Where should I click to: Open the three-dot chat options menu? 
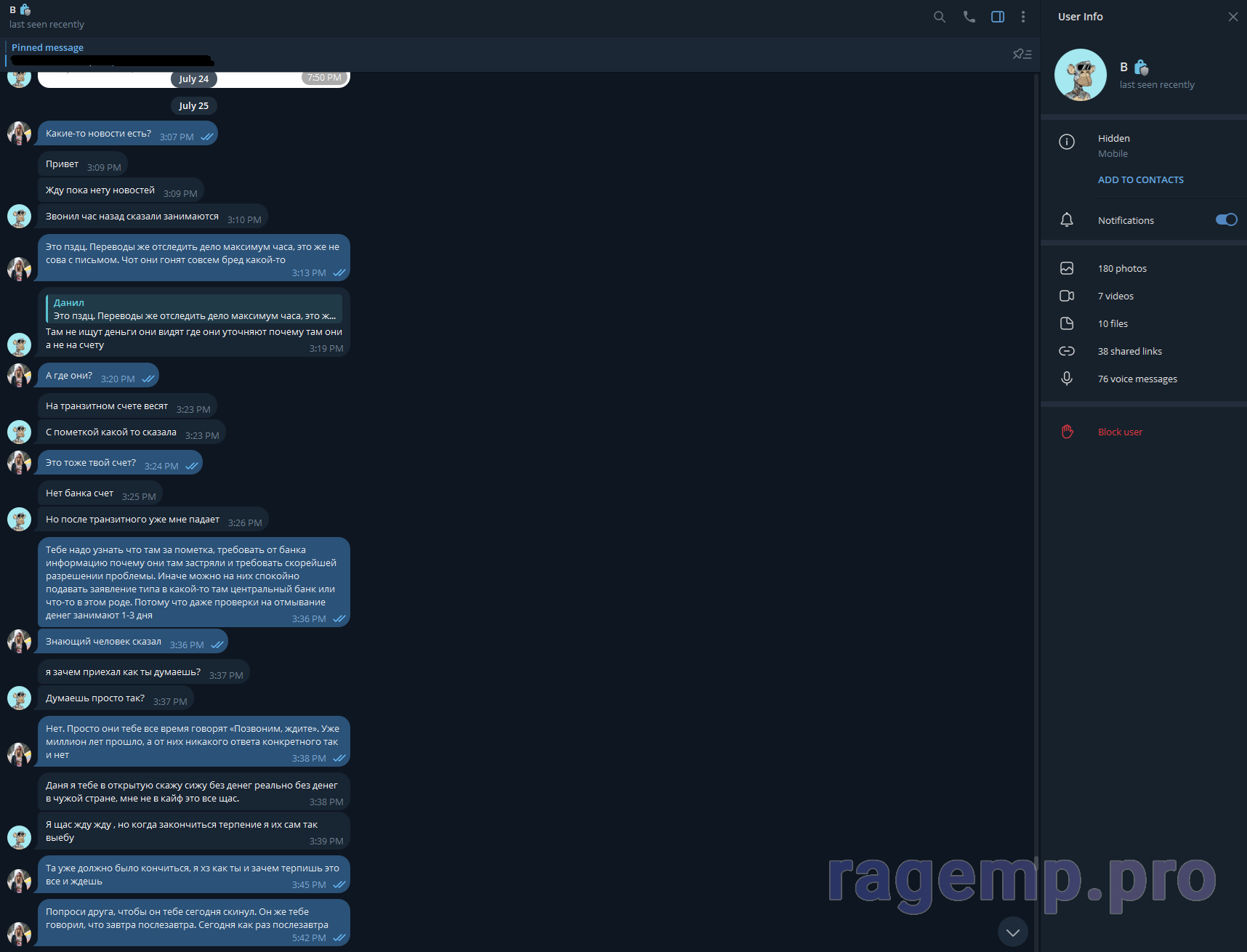point(1023,17)
